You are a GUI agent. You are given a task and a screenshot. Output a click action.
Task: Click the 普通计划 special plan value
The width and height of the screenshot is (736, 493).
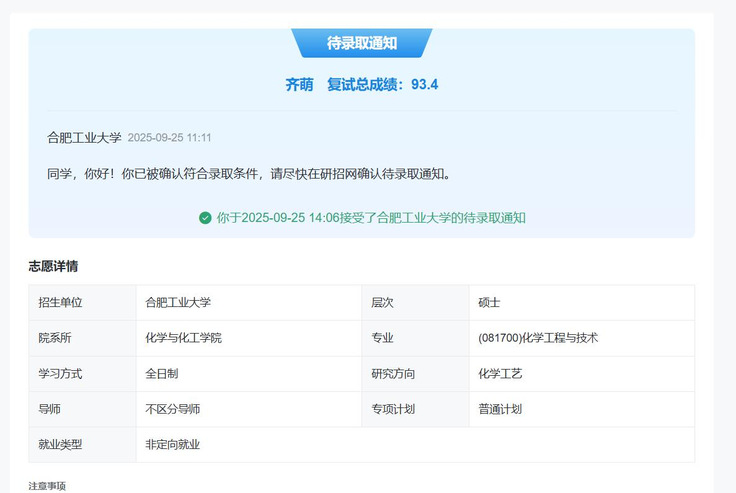click(x=501, y=409)
